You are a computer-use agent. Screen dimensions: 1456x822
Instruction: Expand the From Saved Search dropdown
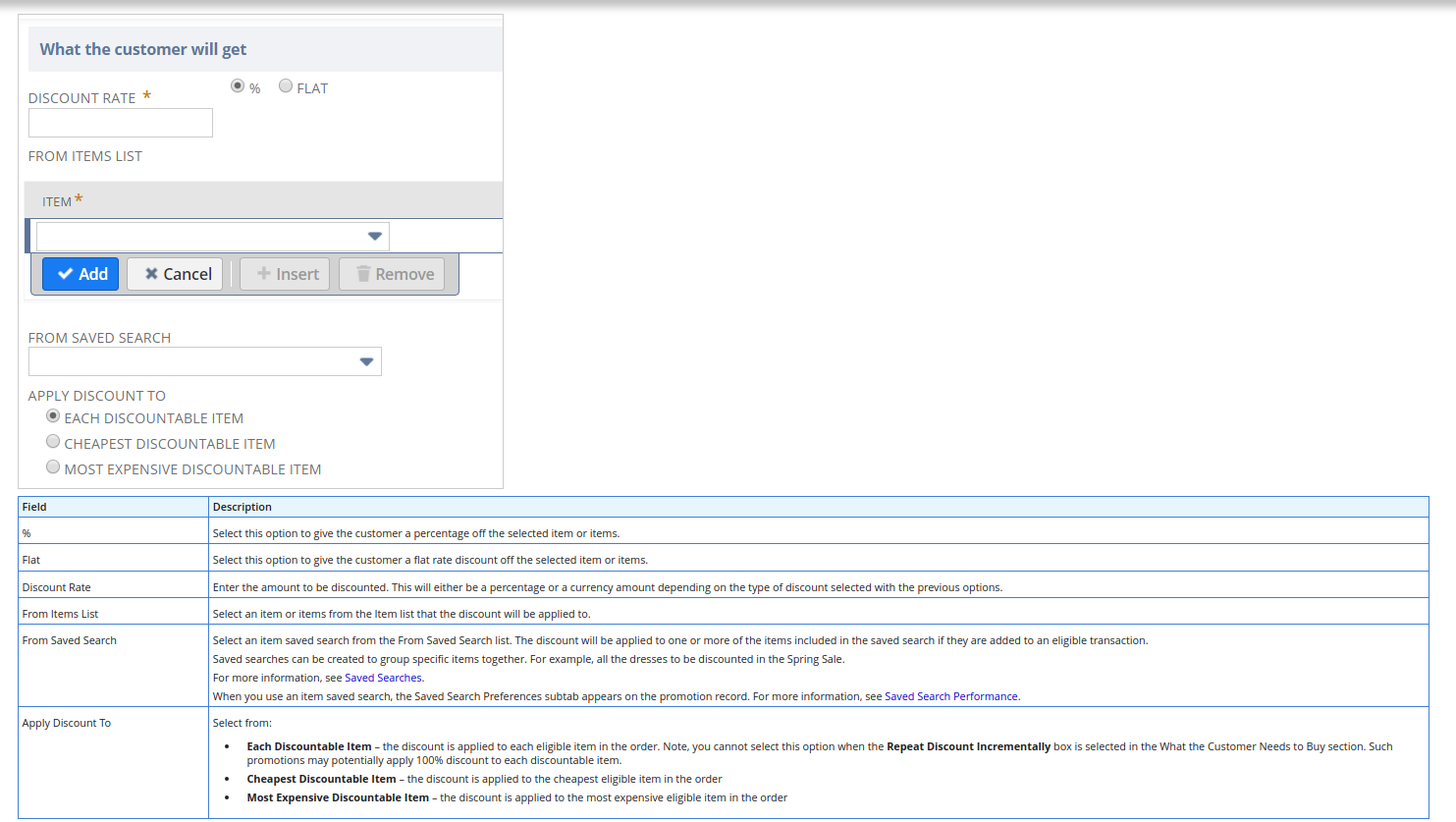point(366,362)
